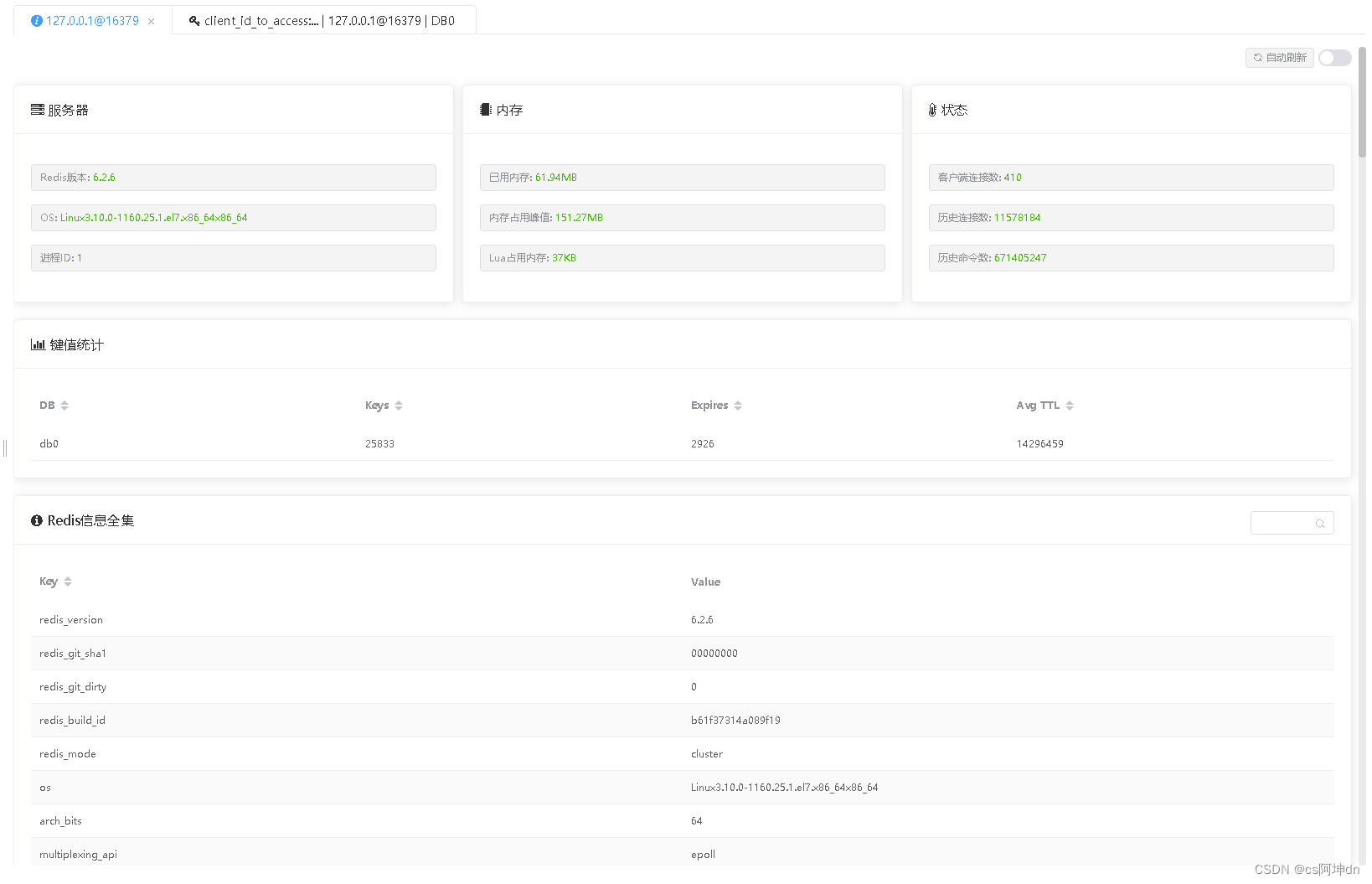Click the 14296459 avg TTL cell
Screen dimensions: 1372x884
point(1040,444)
